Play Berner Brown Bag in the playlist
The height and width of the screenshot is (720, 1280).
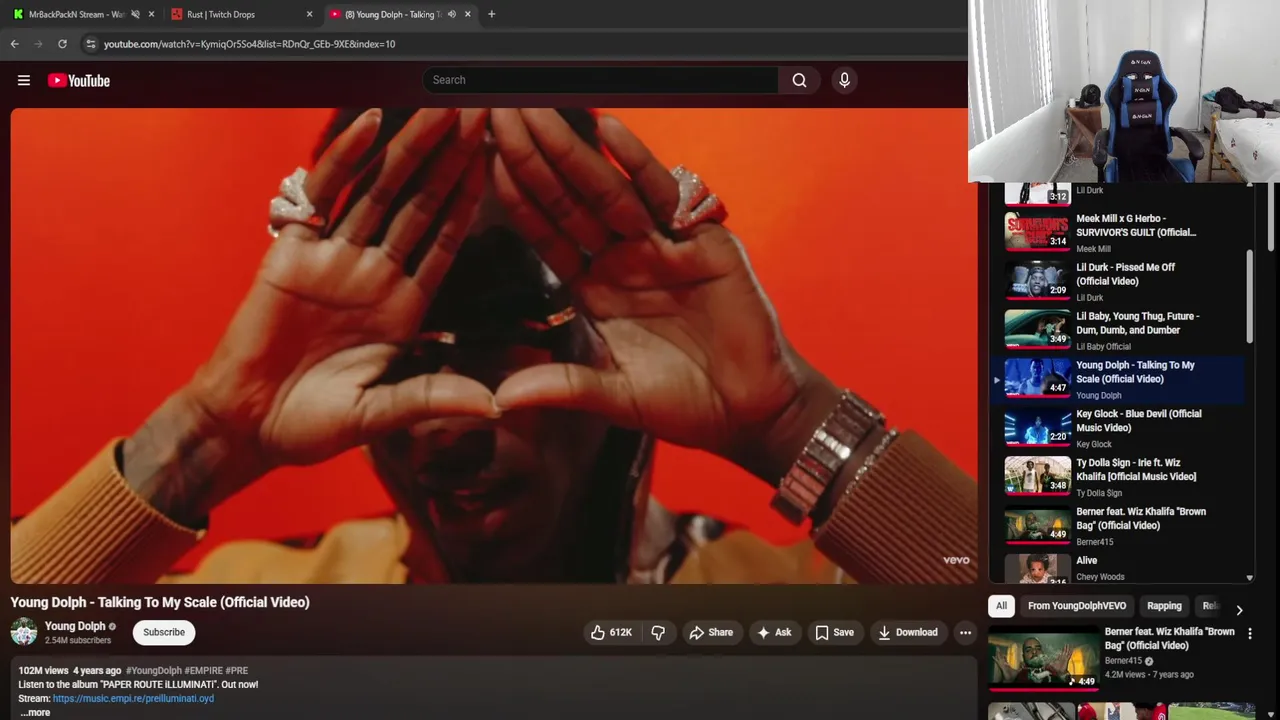coord(1118,526)
